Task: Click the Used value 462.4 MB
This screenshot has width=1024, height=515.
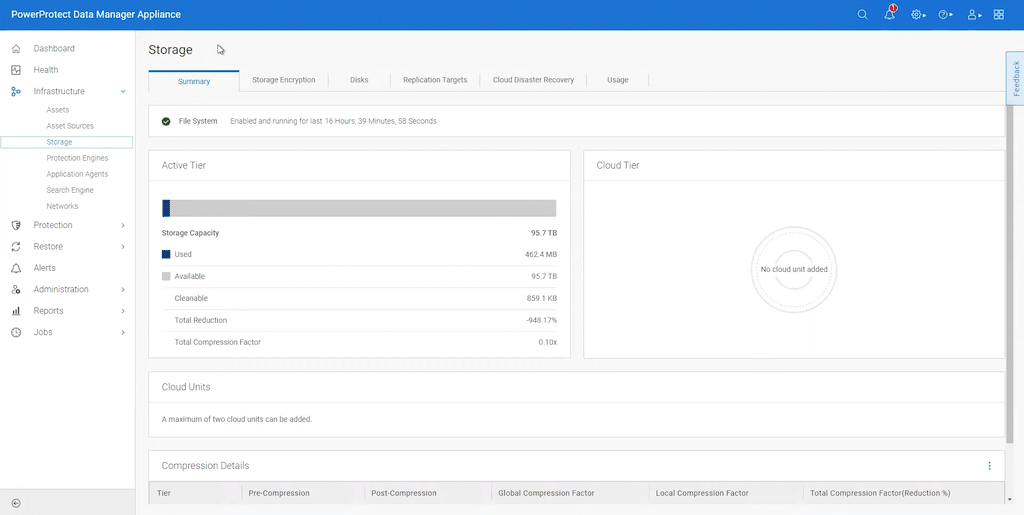Action: 541,255
